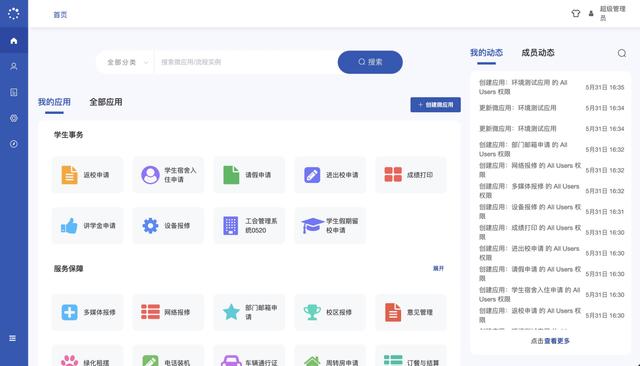This screenshot has height=366, width=640.
Task: Switch to the 我的应用 tab
Action: [x=54, y=102]
